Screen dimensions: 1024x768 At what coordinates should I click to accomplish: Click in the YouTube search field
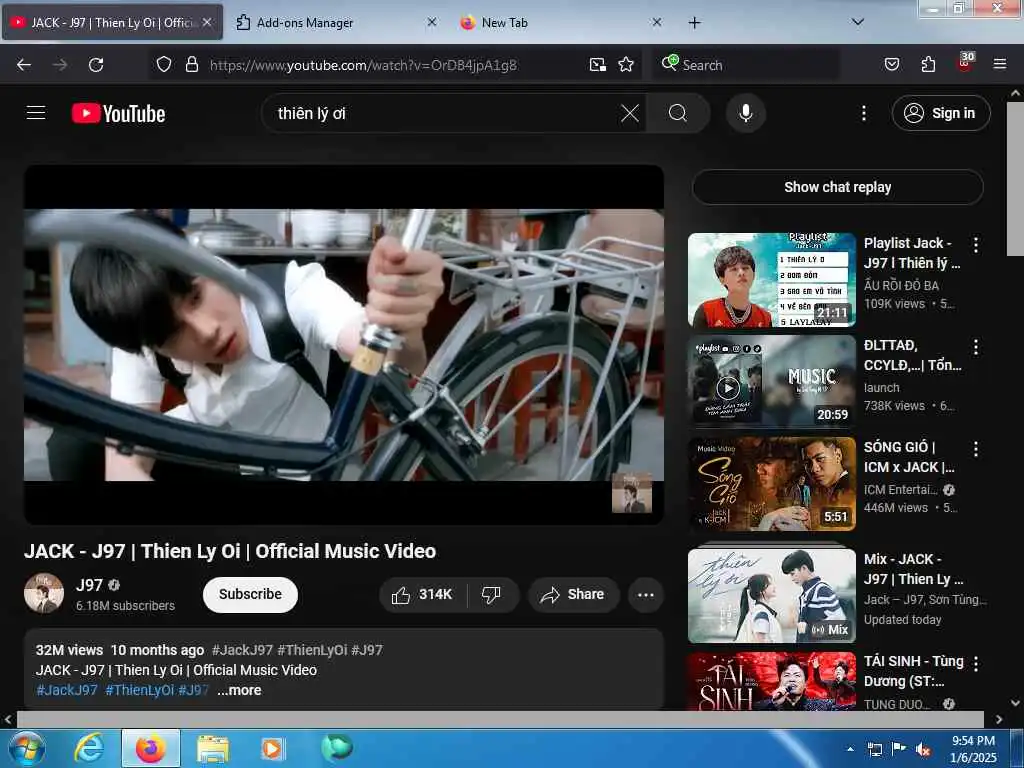pos(444,113)
